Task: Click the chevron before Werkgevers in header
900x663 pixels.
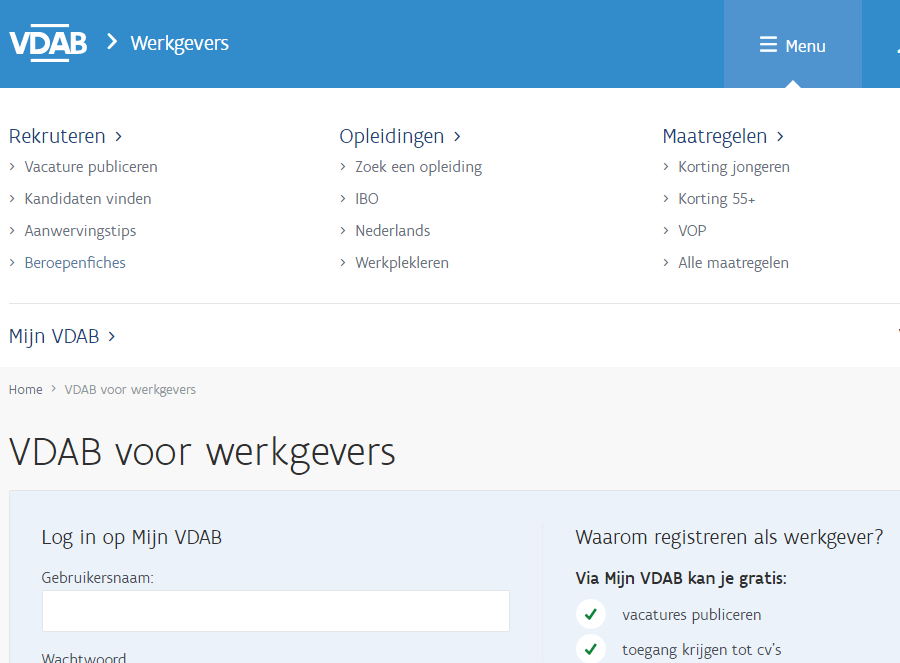Action: tap(112, 42)
